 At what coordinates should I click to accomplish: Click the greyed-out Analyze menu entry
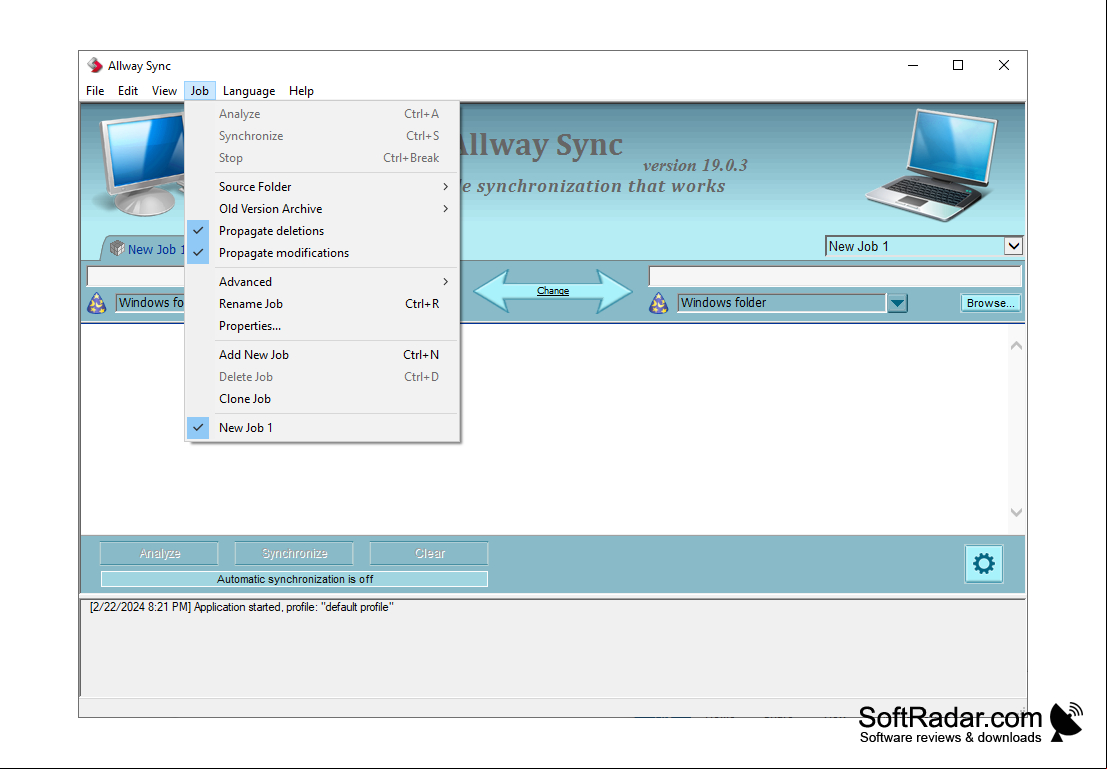(323, 114)
